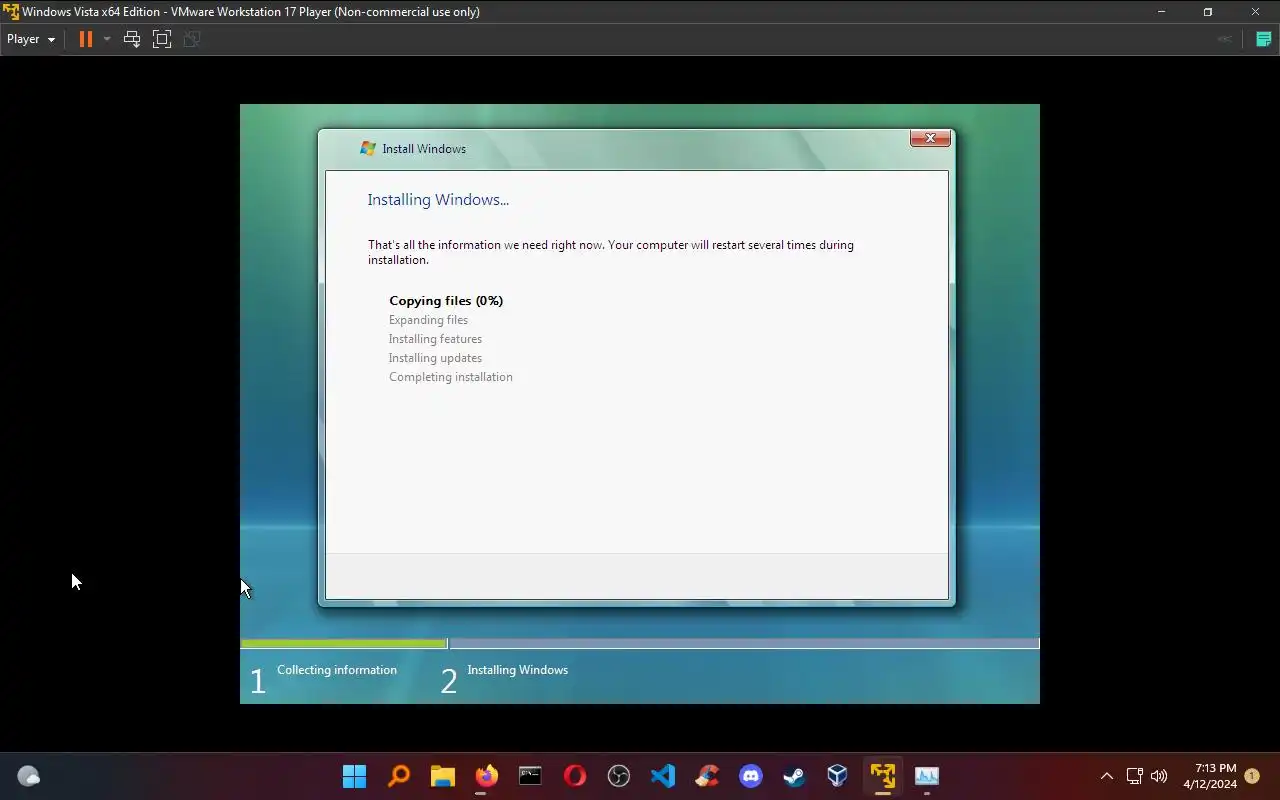Close the Install Windows dialog with the red X
This screenshot has width=1280, height=800.
[930, 138]
